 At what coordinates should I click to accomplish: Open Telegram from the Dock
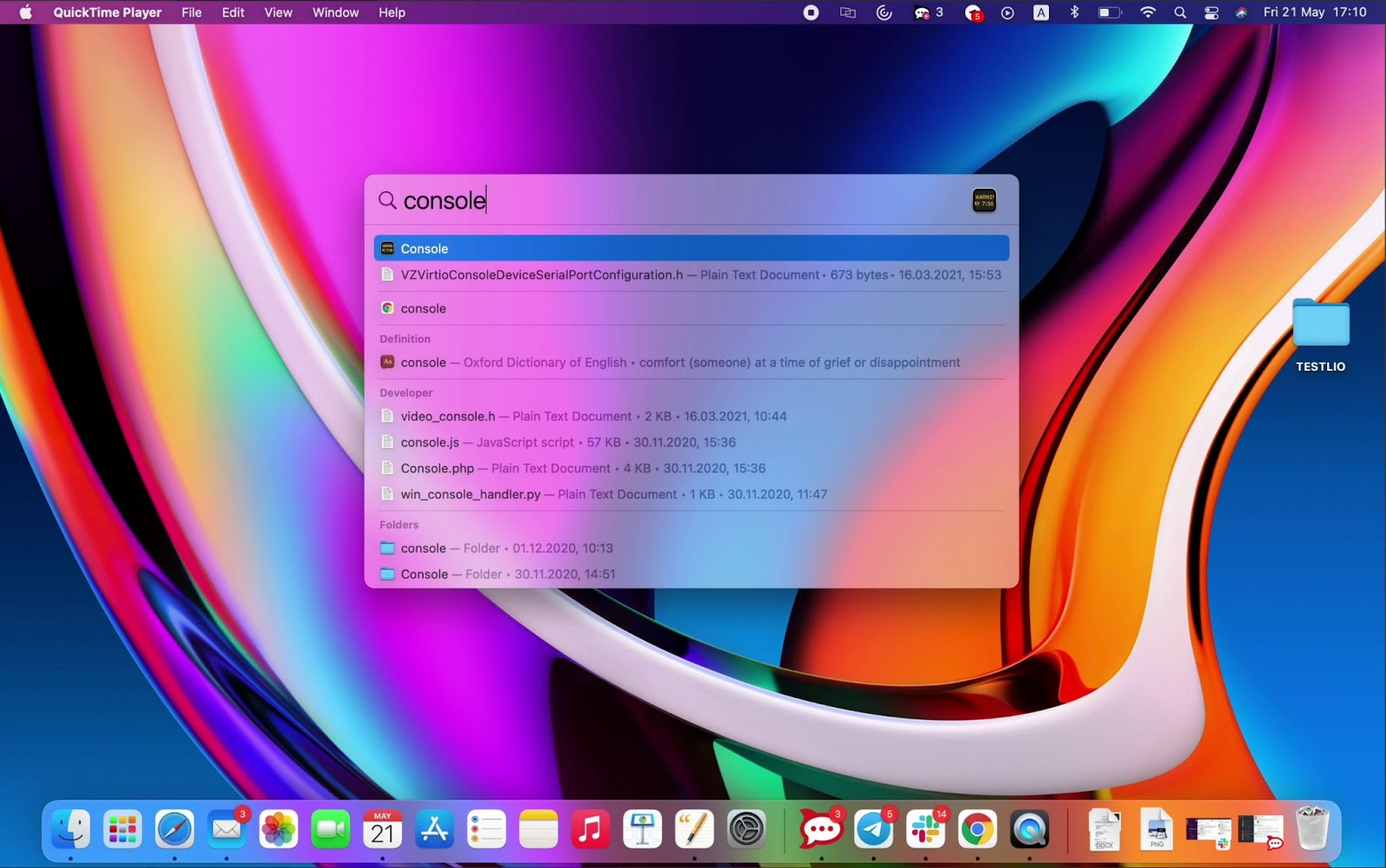pyautogui.click(x=873, y=830)
